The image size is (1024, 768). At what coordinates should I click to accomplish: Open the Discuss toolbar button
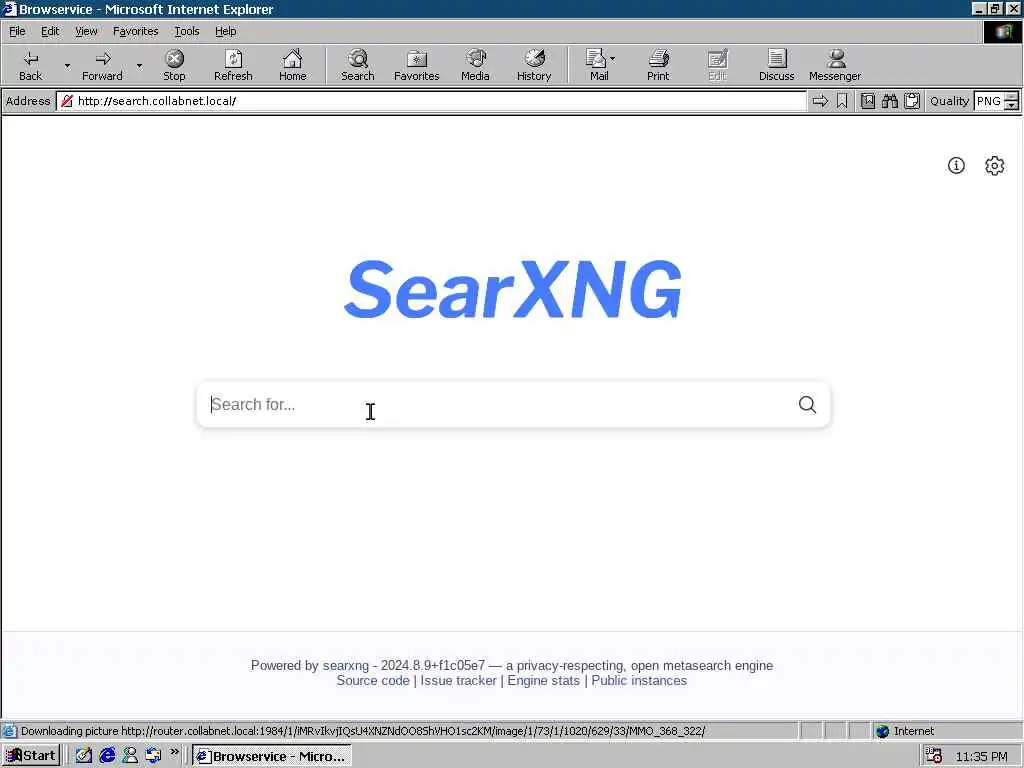776,65
